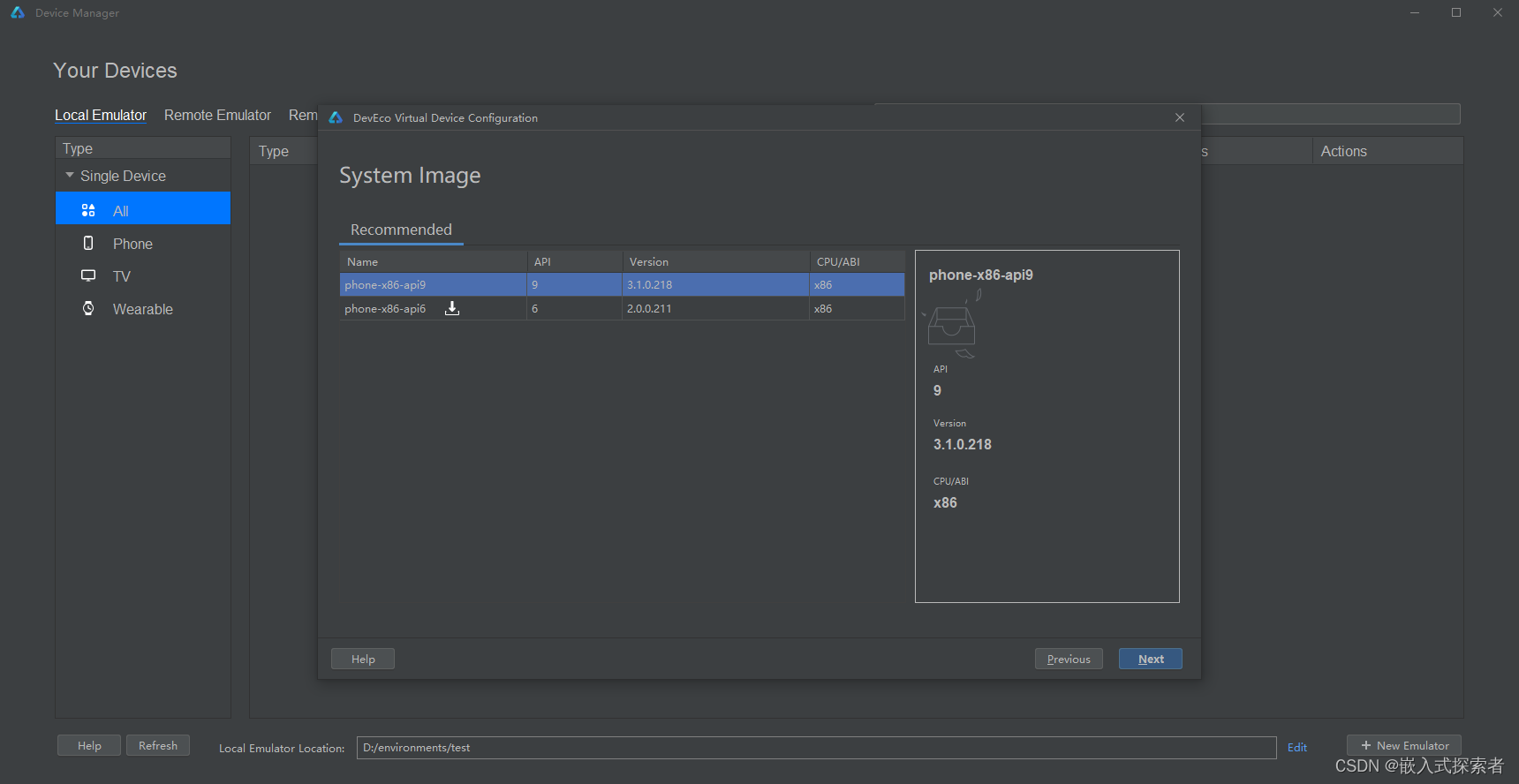Image resolution: width=1519 pixels, height=784 pixels.
Task: Collapse the Single Device tree group
Action: [x=70, y=176]
